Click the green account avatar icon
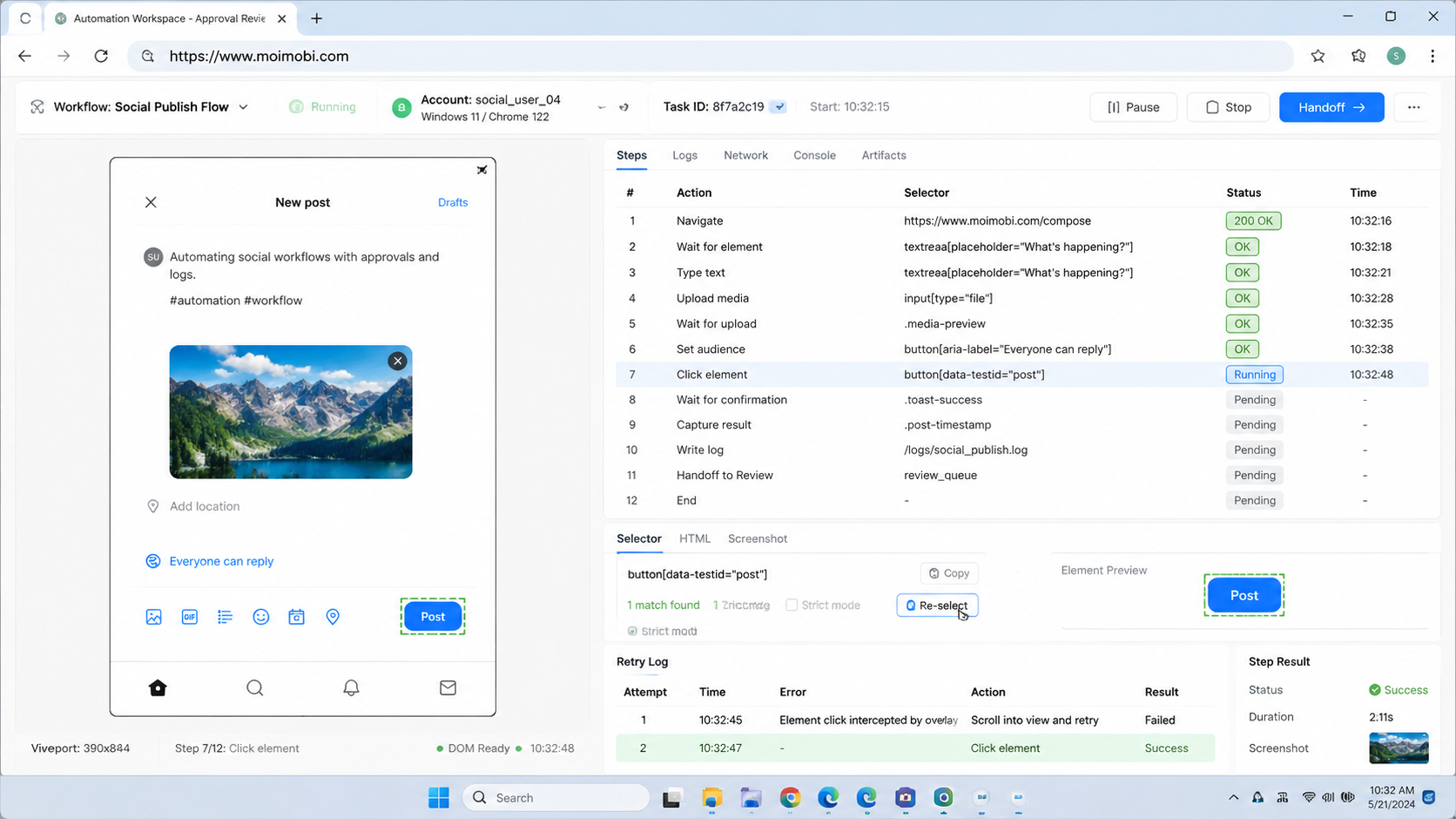 401,108
